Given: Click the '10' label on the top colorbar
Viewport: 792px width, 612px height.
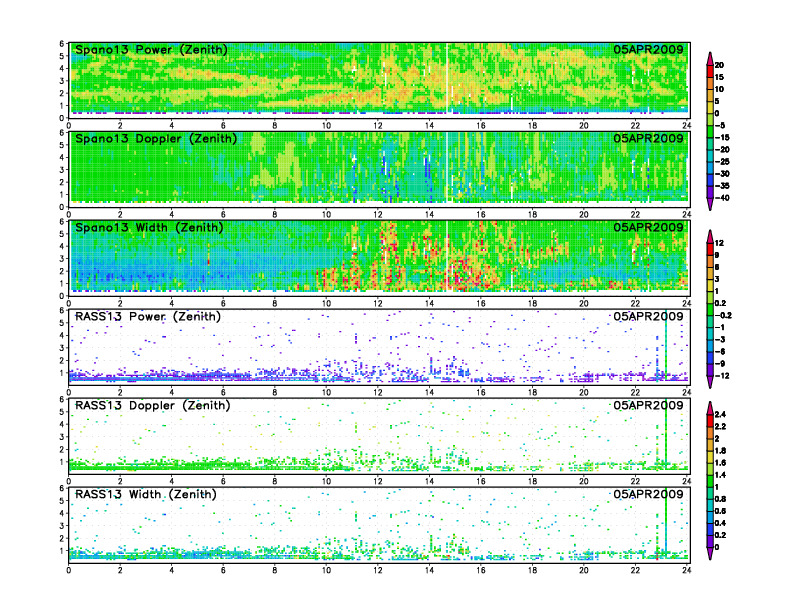Looking at the screenshot, I should click(x=719, y=89).
